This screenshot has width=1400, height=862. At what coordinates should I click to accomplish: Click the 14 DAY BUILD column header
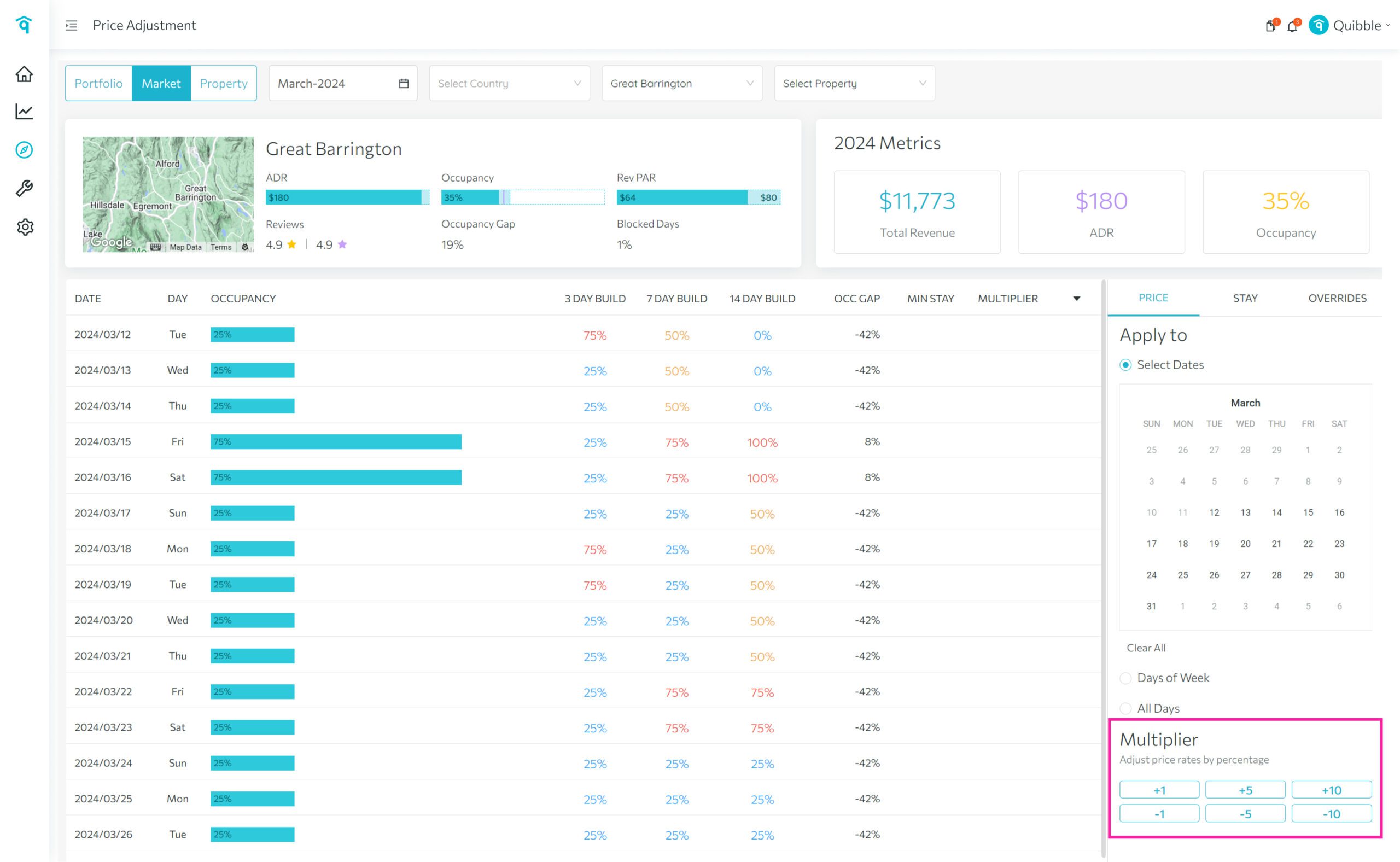click(x=762, y=299)
